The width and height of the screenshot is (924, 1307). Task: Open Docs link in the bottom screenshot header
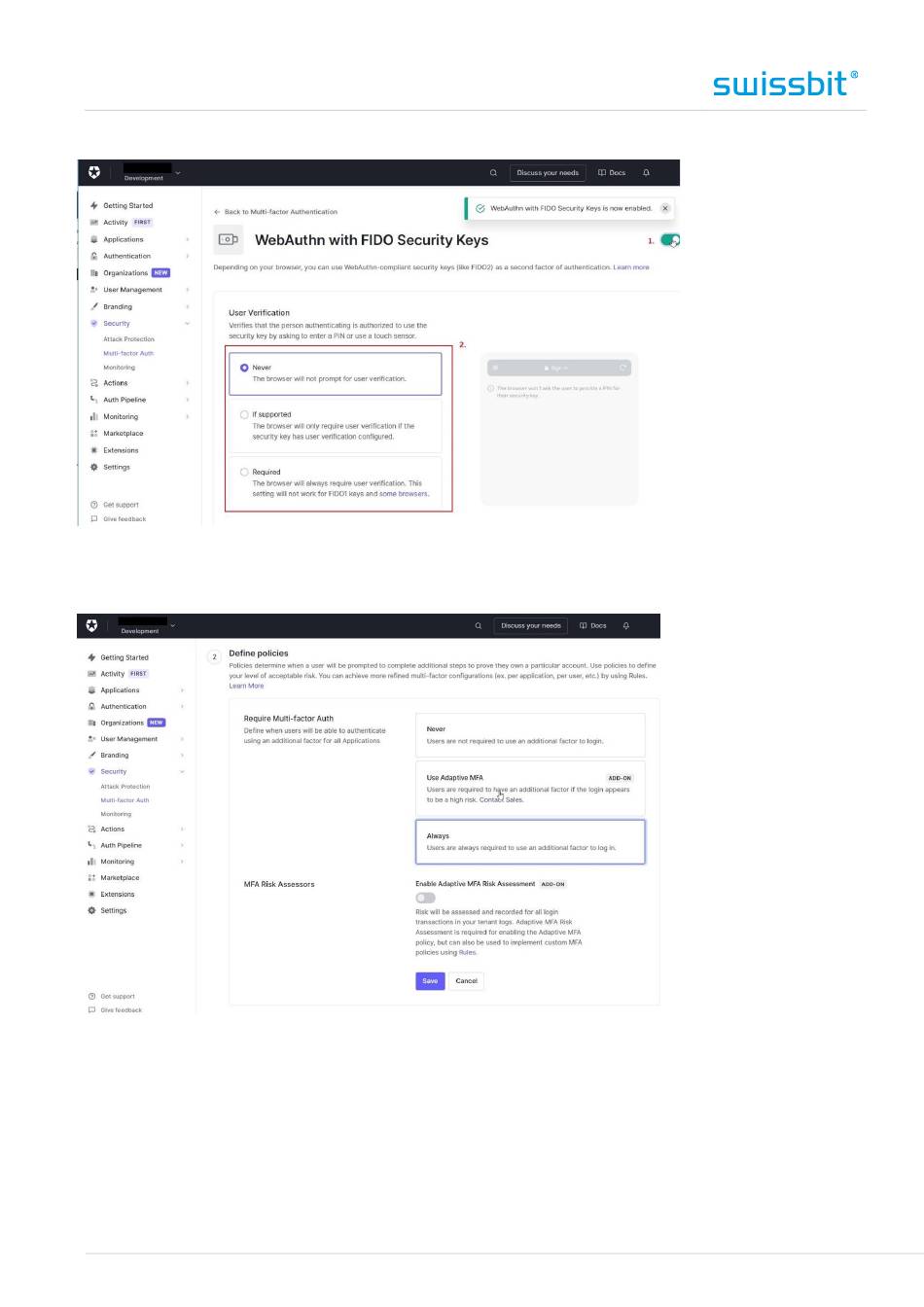(x=593, y=626)
